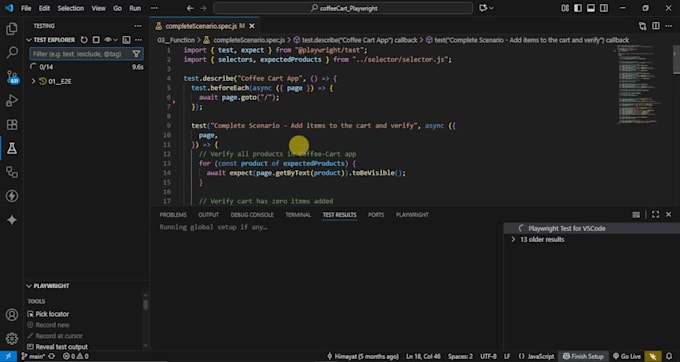Open the Manage gear icon
Viewport: 680px width, 362px height.
pyautogui.click(x=12, y=338)
